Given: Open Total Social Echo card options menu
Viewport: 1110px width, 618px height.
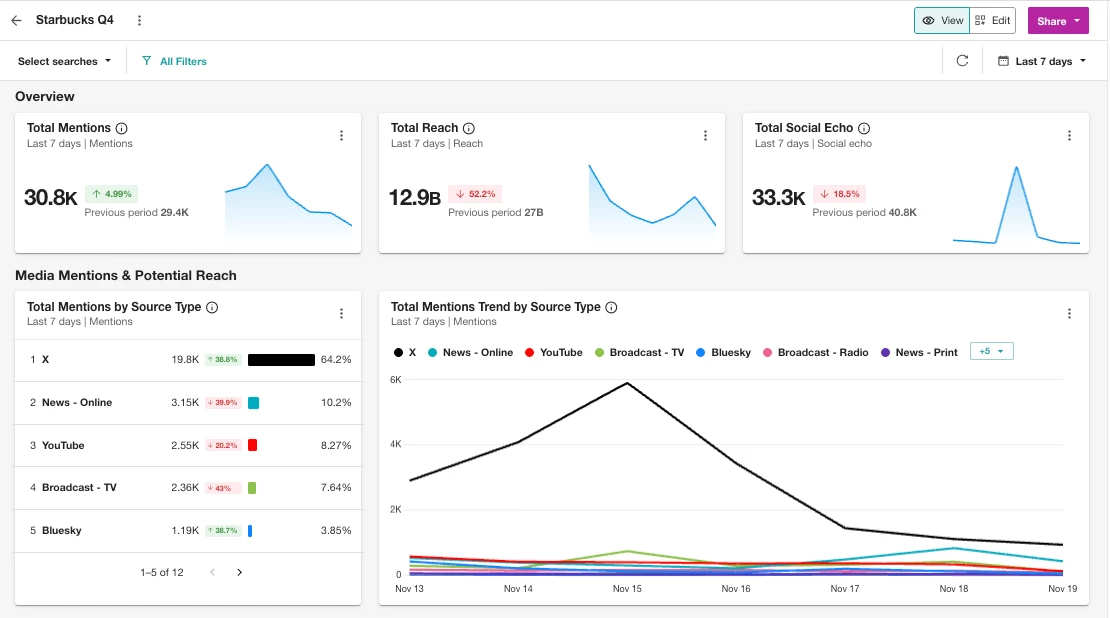Looking at the screenshot, I should pyautogui.click(x=1069, y=135).
